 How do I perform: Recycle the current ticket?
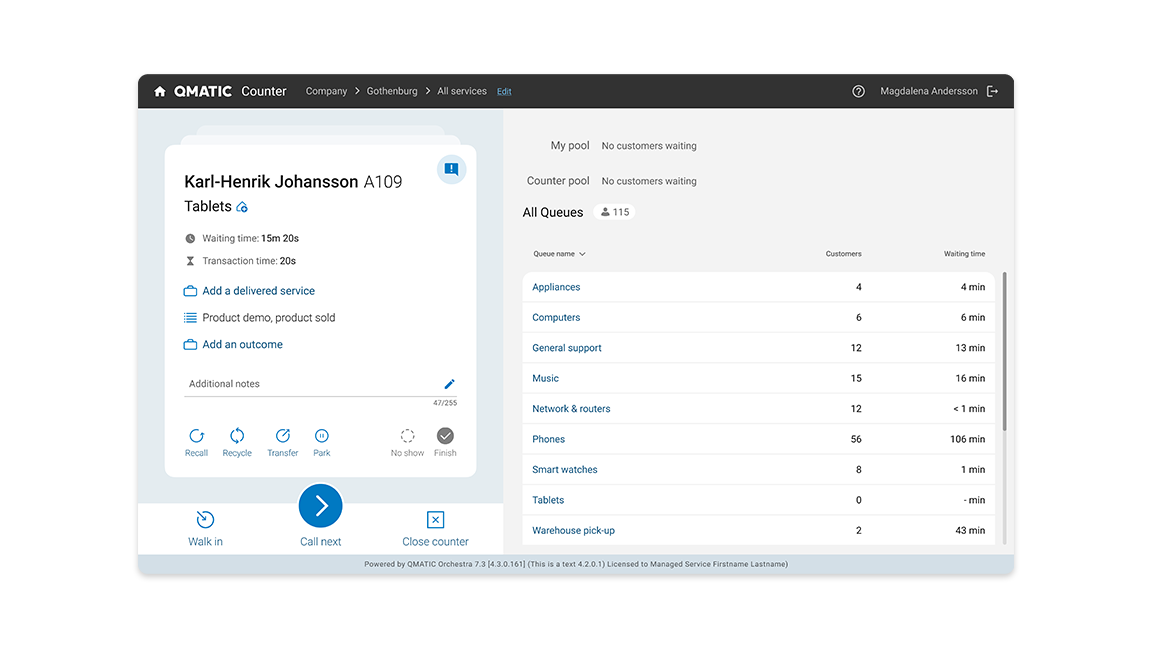237,442
